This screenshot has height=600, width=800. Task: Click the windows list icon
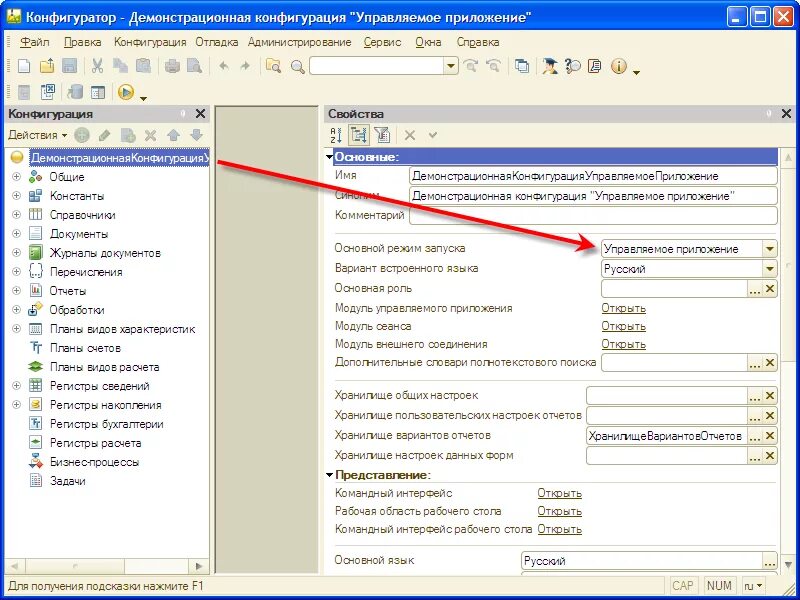click(521, 66)
